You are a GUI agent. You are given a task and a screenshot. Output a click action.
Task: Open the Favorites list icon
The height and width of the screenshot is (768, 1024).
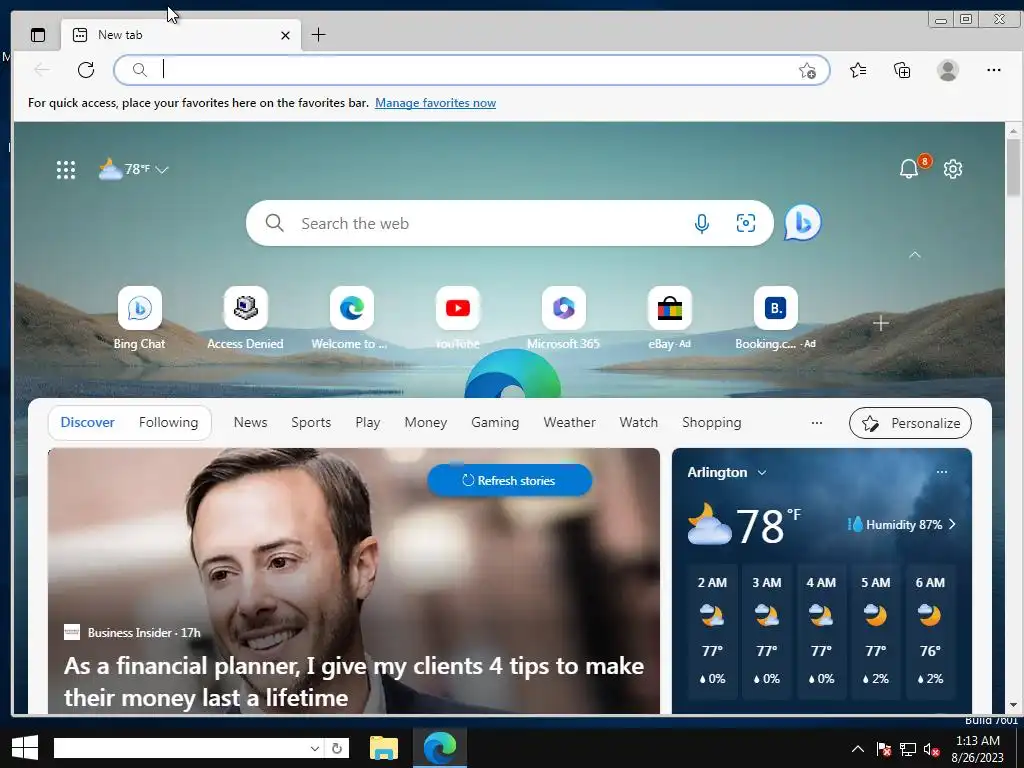pyautogui.click(x=858, y=70)
